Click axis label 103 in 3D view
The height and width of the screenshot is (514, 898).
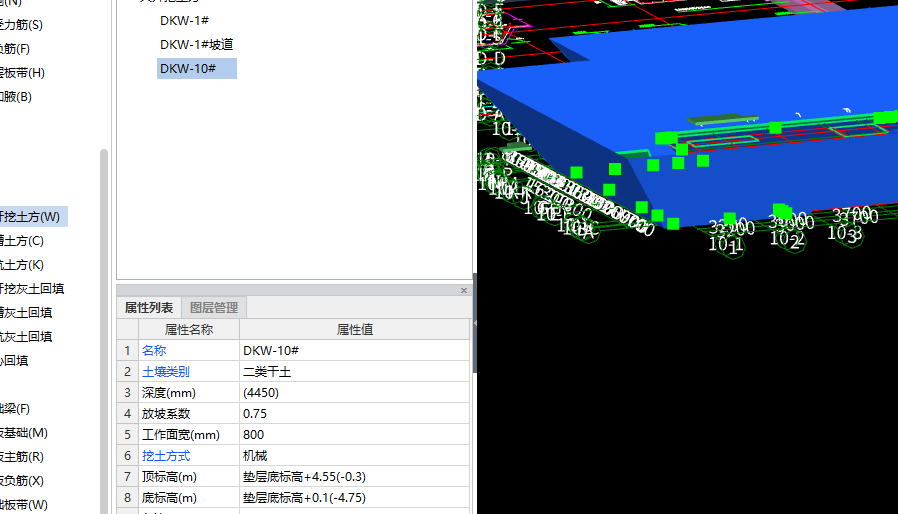click(x=845, y=233)
